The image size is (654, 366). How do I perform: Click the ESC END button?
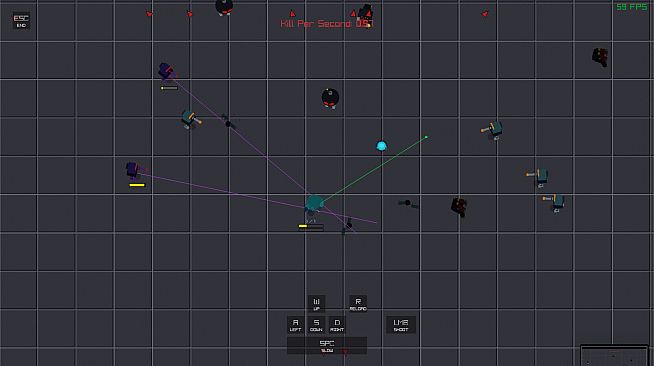click(21, 20)
